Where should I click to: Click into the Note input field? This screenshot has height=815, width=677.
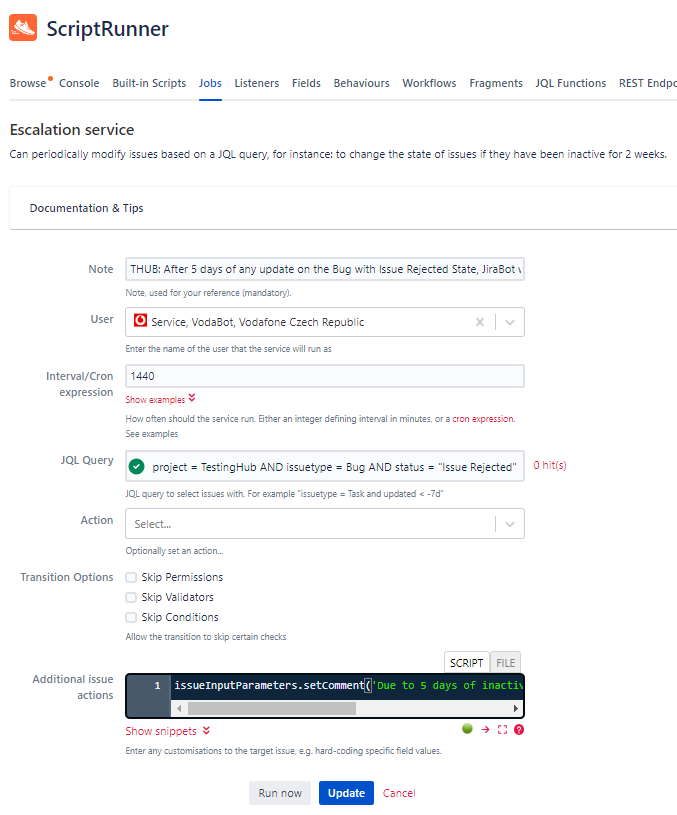pos(324,269)
